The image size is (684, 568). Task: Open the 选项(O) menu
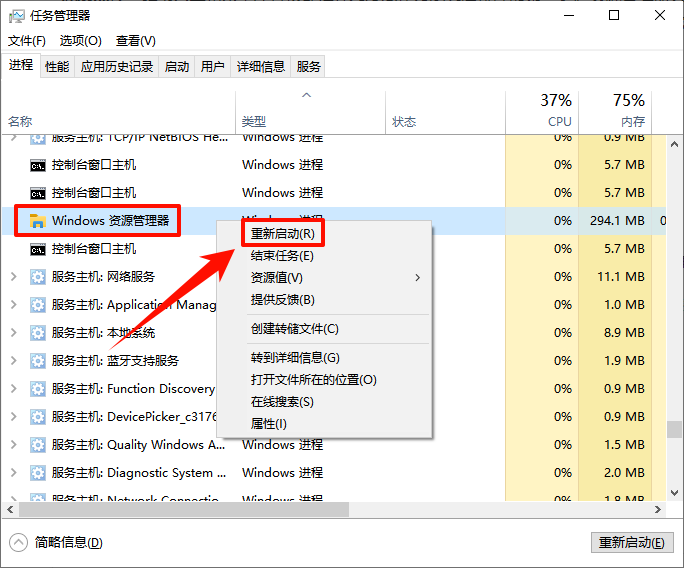[x=81, y=41]
